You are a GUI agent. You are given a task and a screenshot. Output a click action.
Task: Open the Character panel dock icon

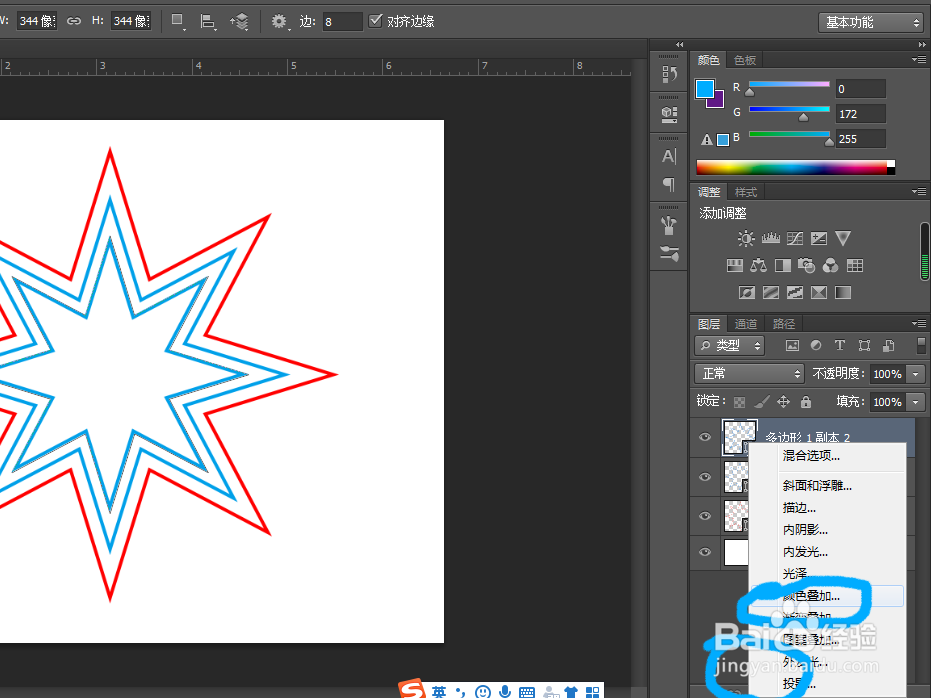tap(669, 156)
